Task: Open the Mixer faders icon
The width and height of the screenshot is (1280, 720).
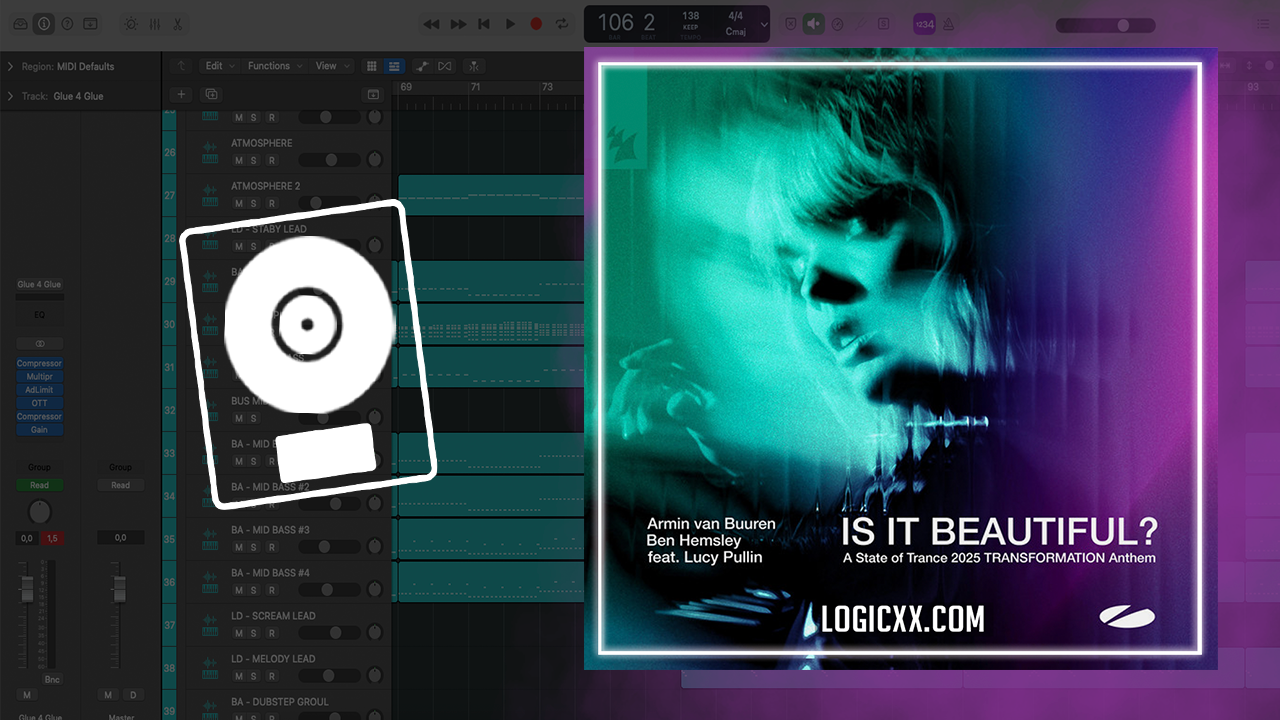Action: coord(154,24)
